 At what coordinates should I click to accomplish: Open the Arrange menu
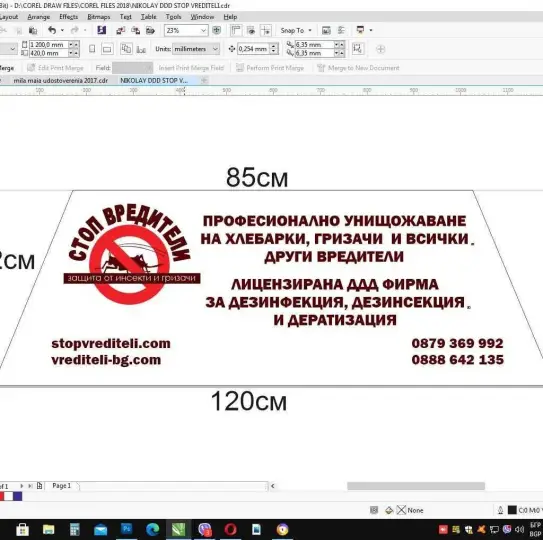[38, 17]
